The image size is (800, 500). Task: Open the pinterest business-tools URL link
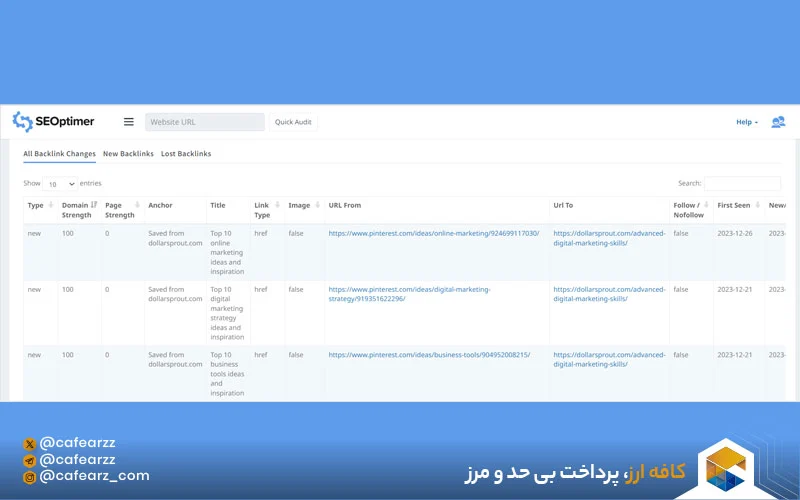pyautogui.click(x=429, y=355)
